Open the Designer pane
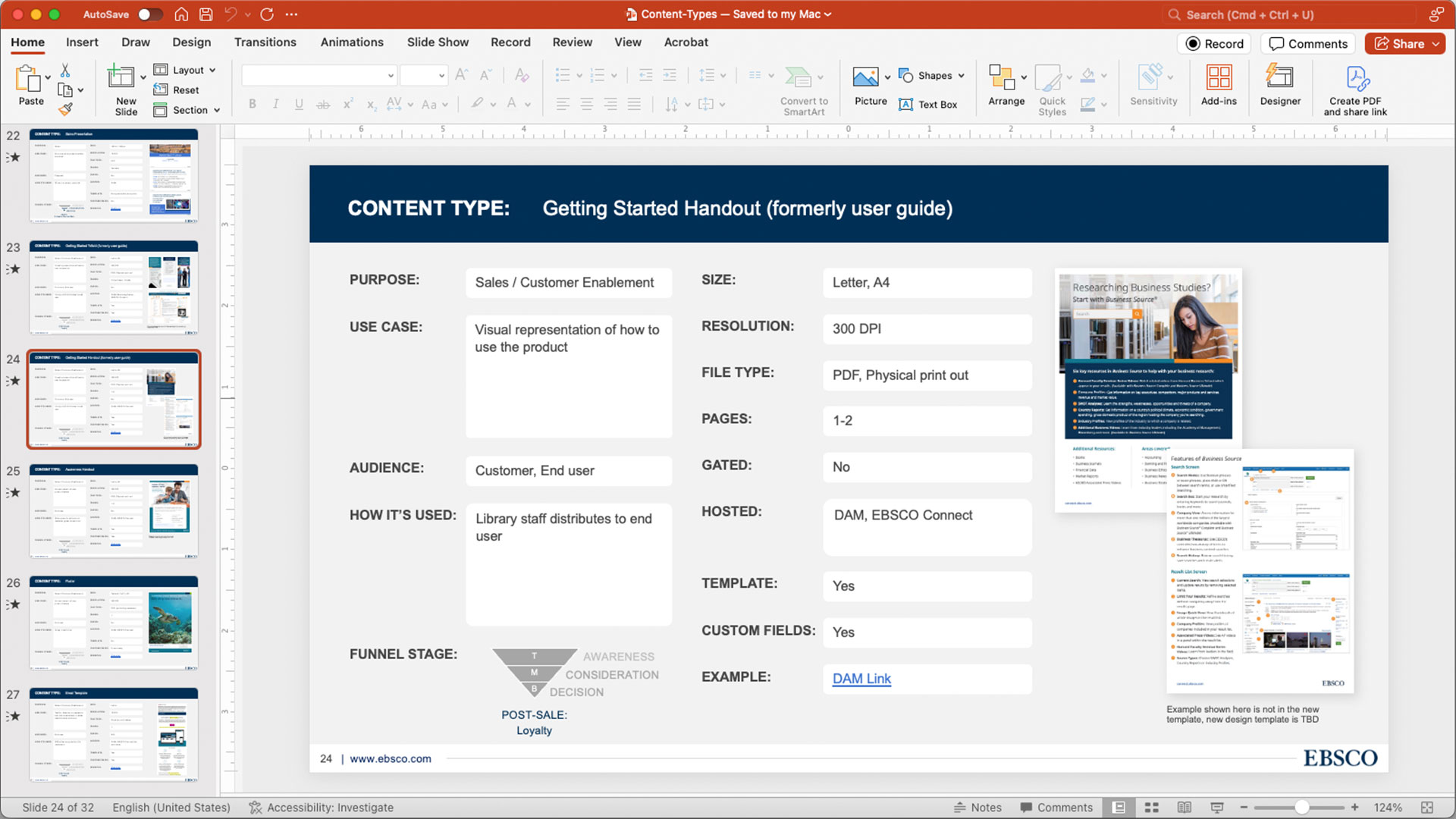Screen dimensions: 1456x819 click(1279, 84)
